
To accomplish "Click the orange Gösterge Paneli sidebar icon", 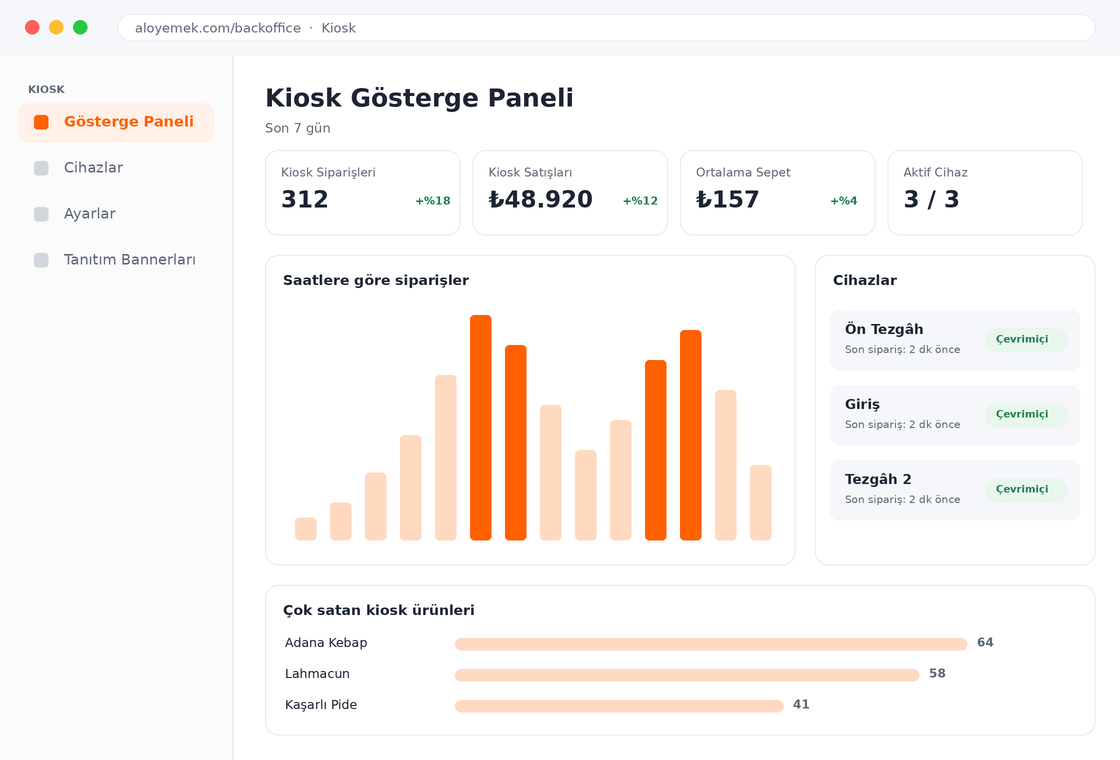I will pos(41,122).
